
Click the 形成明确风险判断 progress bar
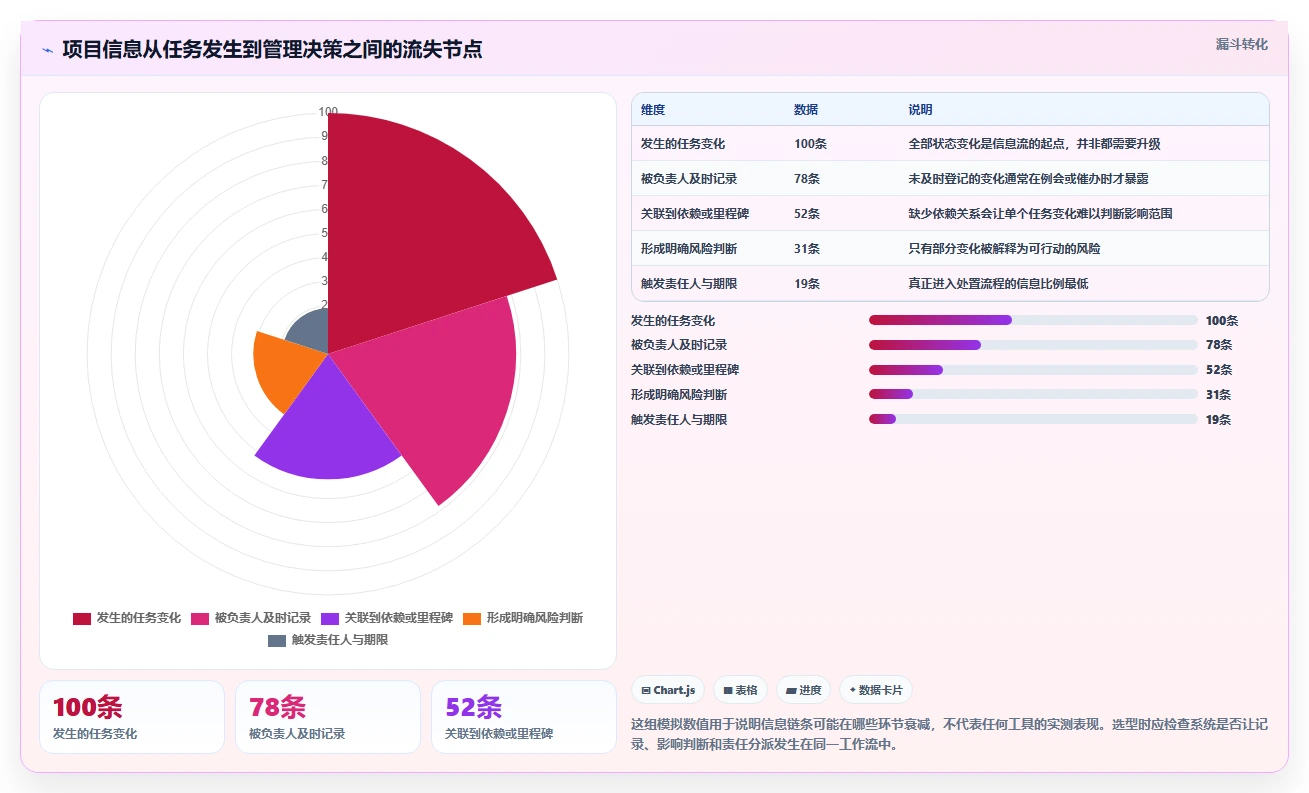[x=1033, y=394]
